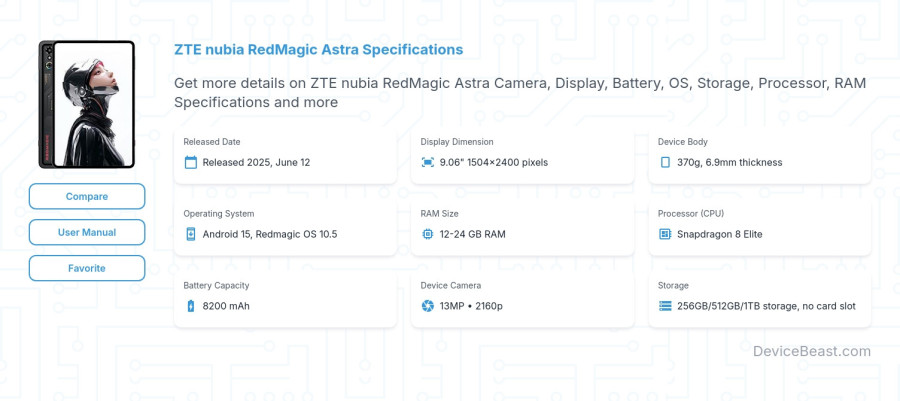Click the RAM chip icon
Image resolution: width=900 pixels, height=401 pixels.
click(428, 234)
